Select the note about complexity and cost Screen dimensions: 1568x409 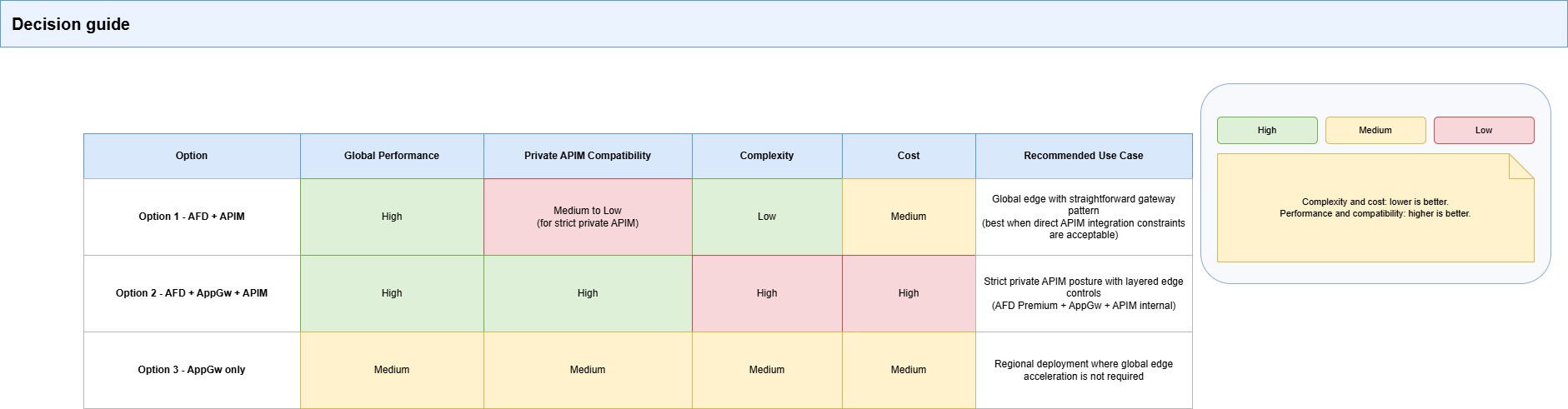(x=1375, y=208)
